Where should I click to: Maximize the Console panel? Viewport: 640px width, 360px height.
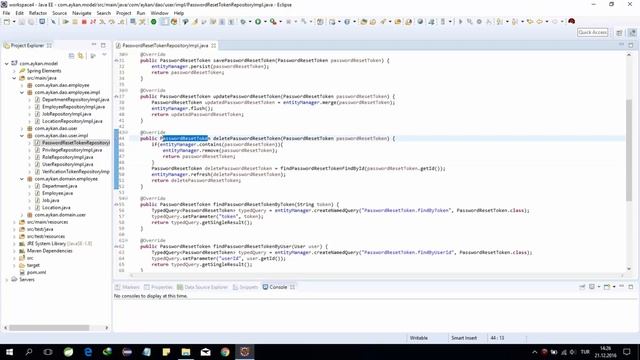tap(631, 287)
